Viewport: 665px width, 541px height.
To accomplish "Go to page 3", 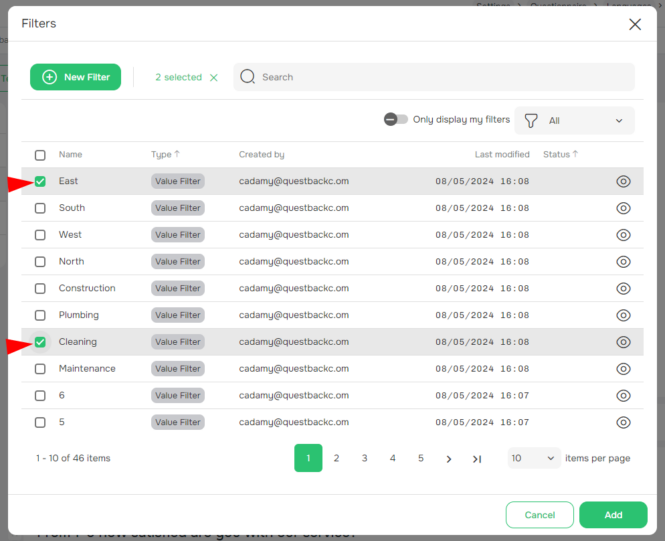I will 364,458.
